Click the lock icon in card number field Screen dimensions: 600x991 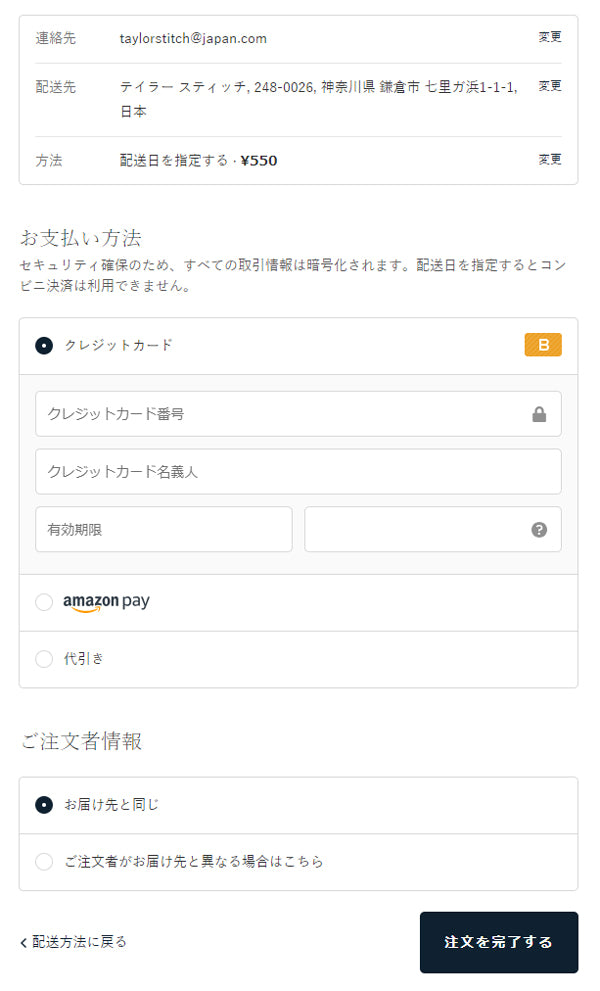[539, 414]
